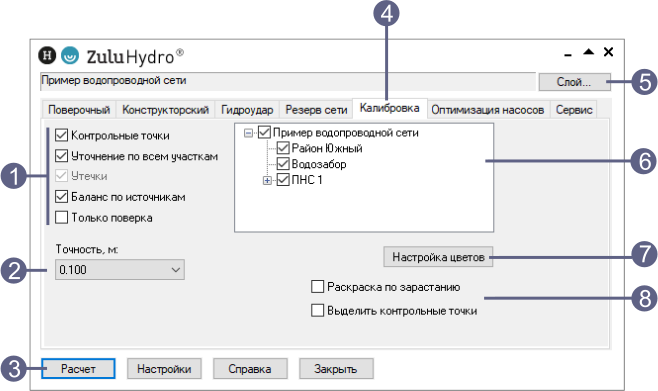The height and width of the screenshot is (391, 658).
Task: Open the Точность accuracy dropdown
Action: point(120,269)
